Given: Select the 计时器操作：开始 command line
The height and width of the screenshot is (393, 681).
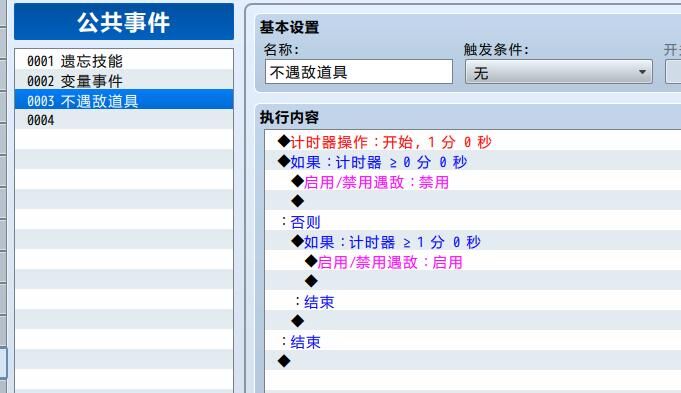Looking at the screenshot, I should pyautogui.click(x=473, y=142).
